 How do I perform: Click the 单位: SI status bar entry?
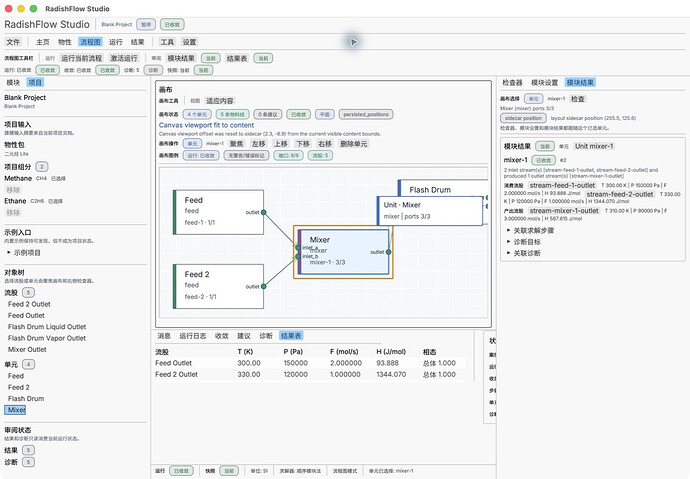coord(259,471)
